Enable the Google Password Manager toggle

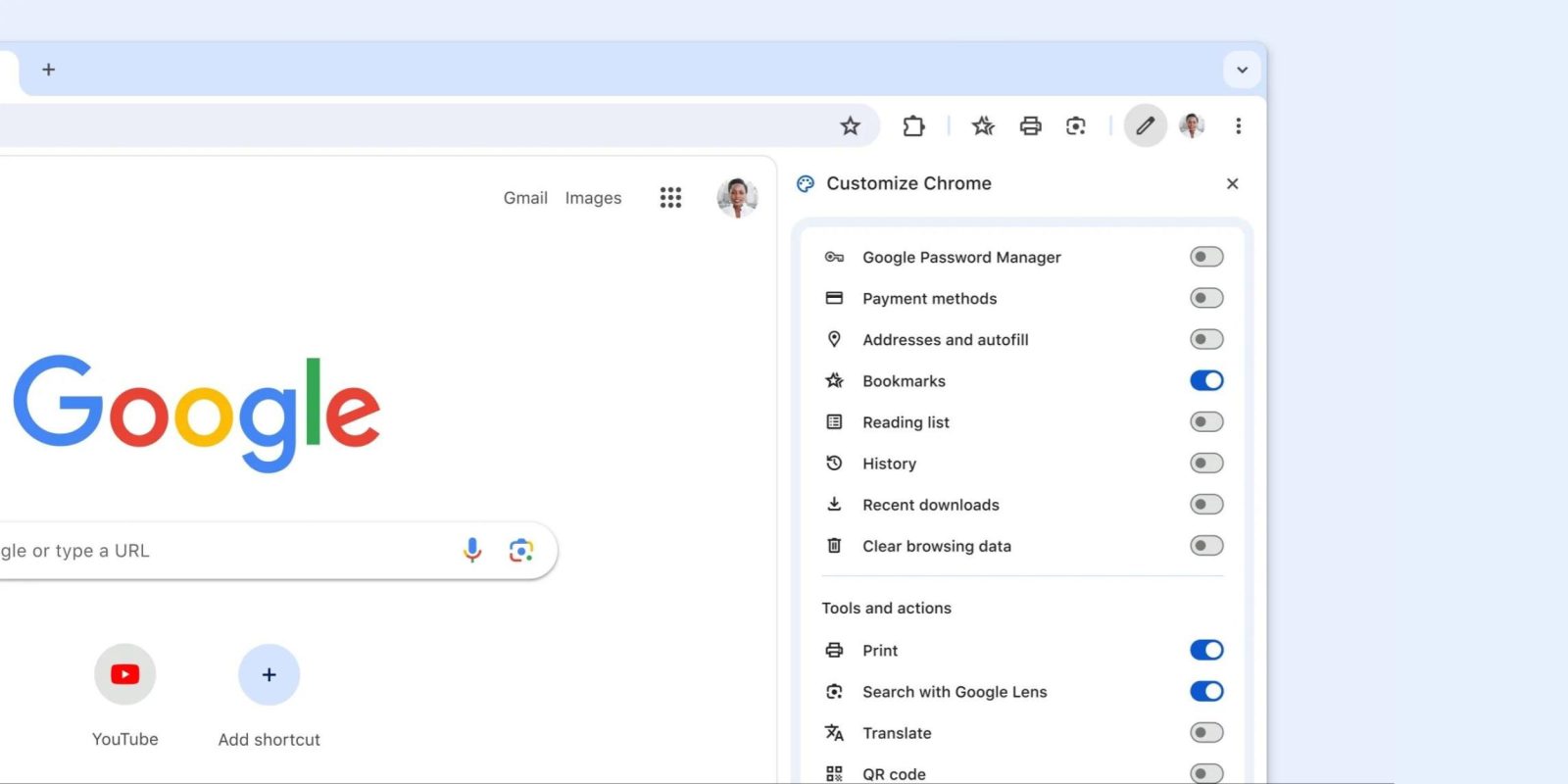[x=1206, y=257]
